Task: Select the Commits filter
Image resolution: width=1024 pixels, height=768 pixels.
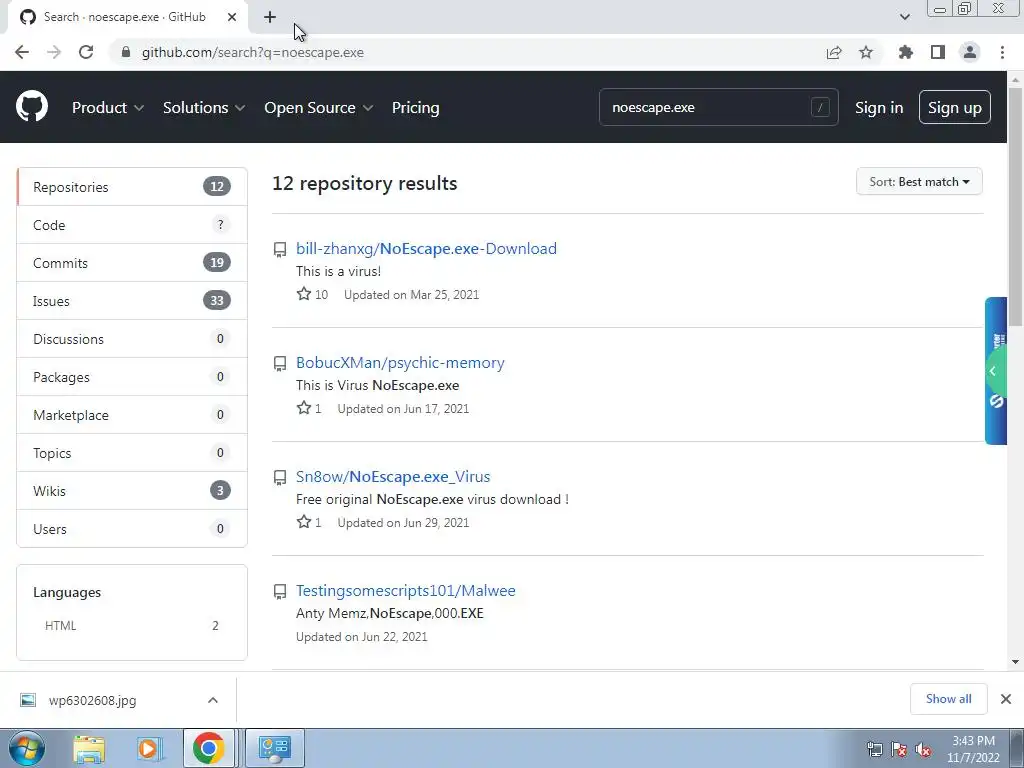Action: coord(132,263)
